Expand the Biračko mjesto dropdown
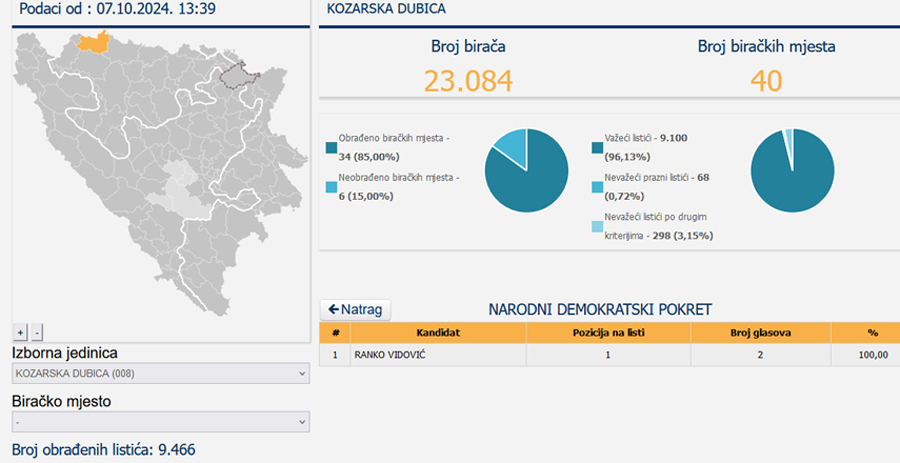The width and height of the screenshot is (900, 463). coord(160,422)
